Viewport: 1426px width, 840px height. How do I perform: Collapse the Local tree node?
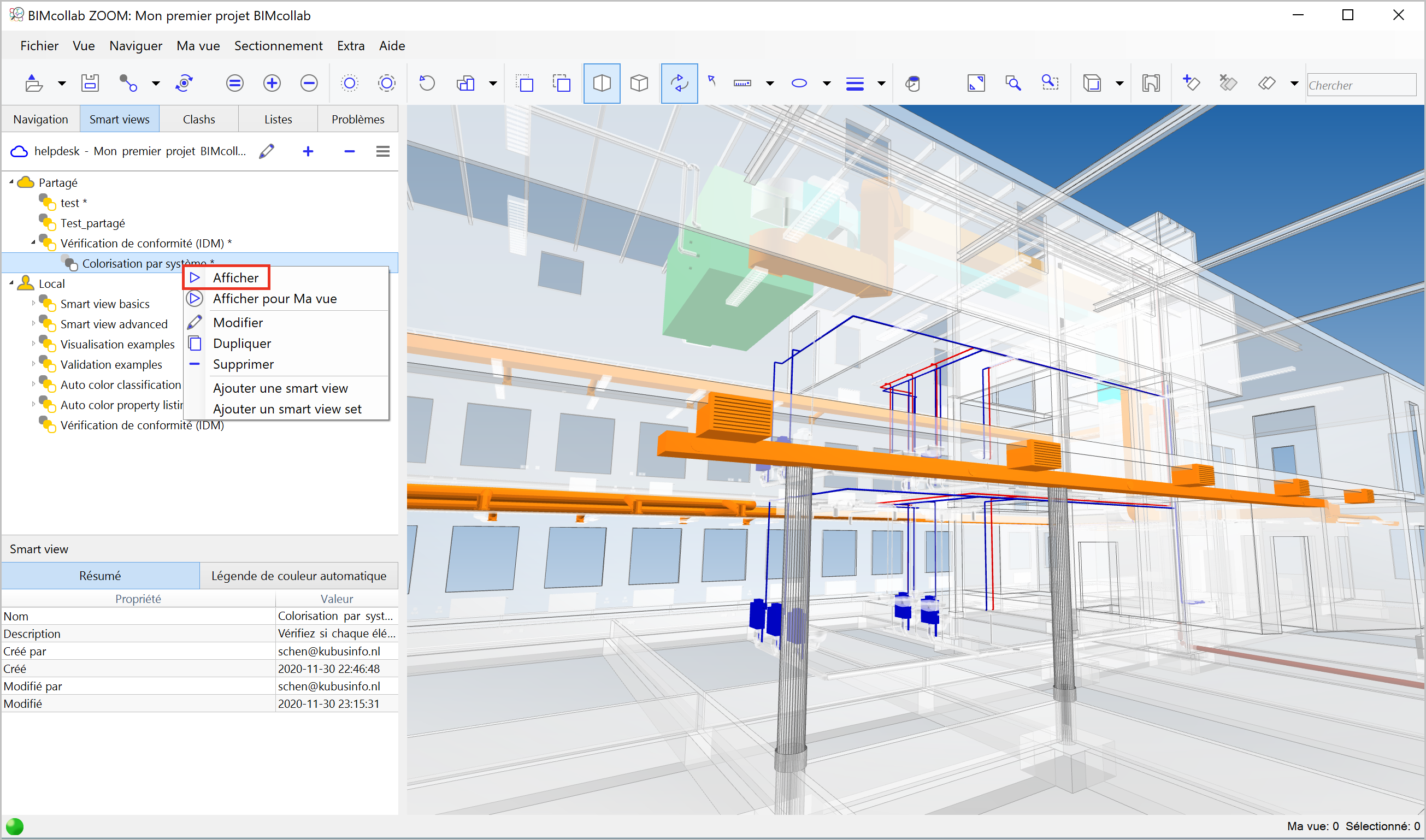pos(11,283)
